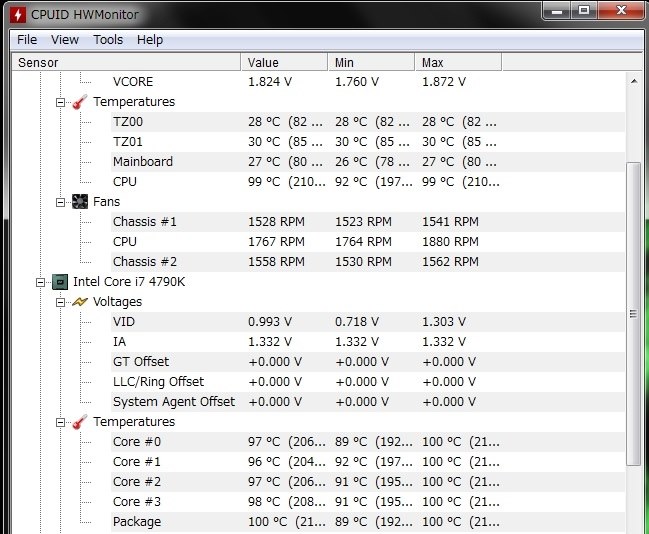The width and height of the screenshot is (649, 534).
Task: Click the vertical scrollbar thumb
Action: pyautogui.click(x=633, y=314)
